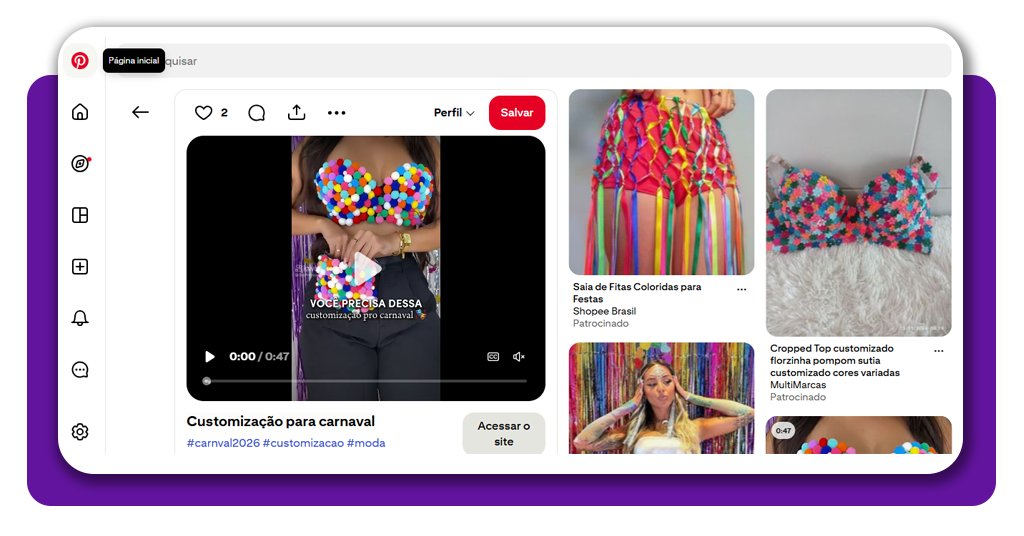Click Cropped Top customizado title text
The image size is (1024, 536).
[x=835, y=360]
